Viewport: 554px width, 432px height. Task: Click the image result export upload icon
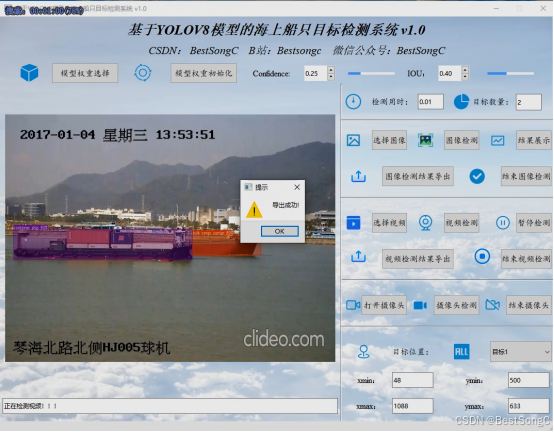[x=358, y=176]
